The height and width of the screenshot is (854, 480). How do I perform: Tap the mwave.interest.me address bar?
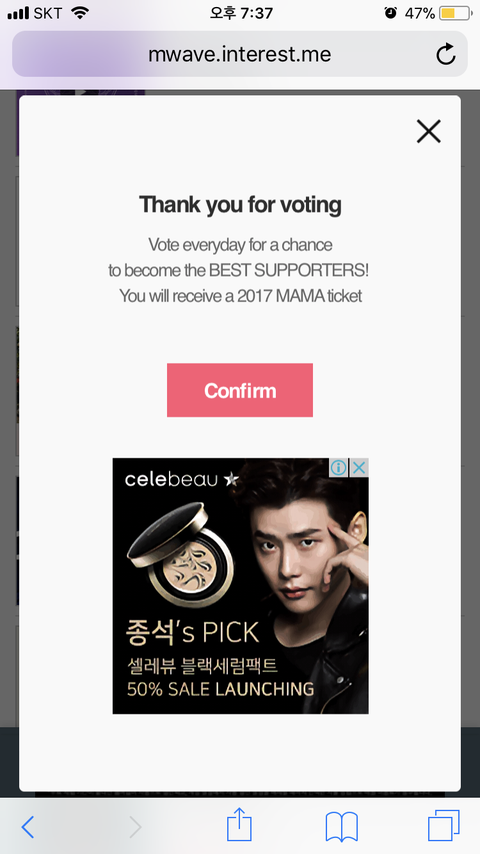[240, 54]
